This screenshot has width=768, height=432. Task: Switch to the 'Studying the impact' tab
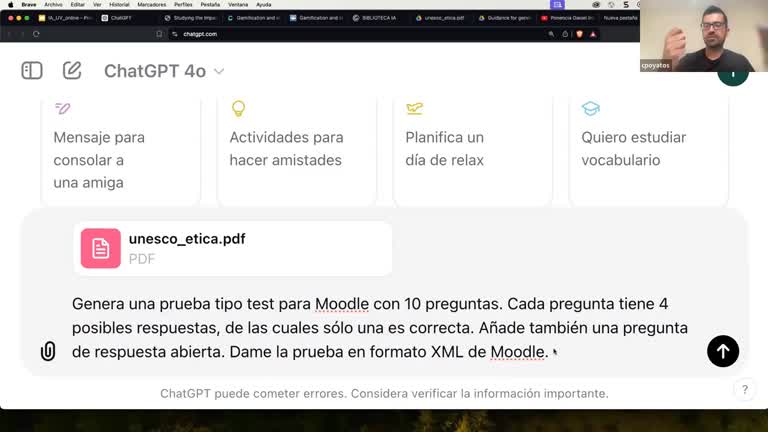click(191, 18)
